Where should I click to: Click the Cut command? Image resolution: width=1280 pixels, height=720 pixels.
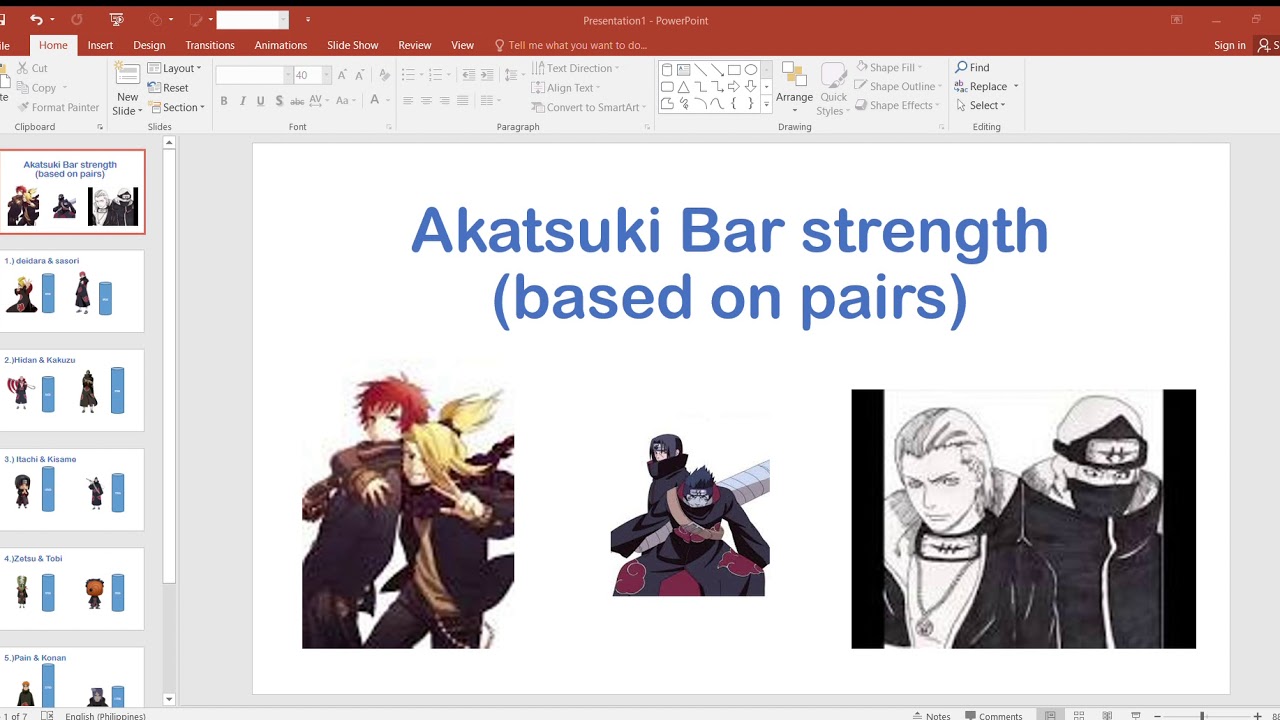click(x=31, y=68)
